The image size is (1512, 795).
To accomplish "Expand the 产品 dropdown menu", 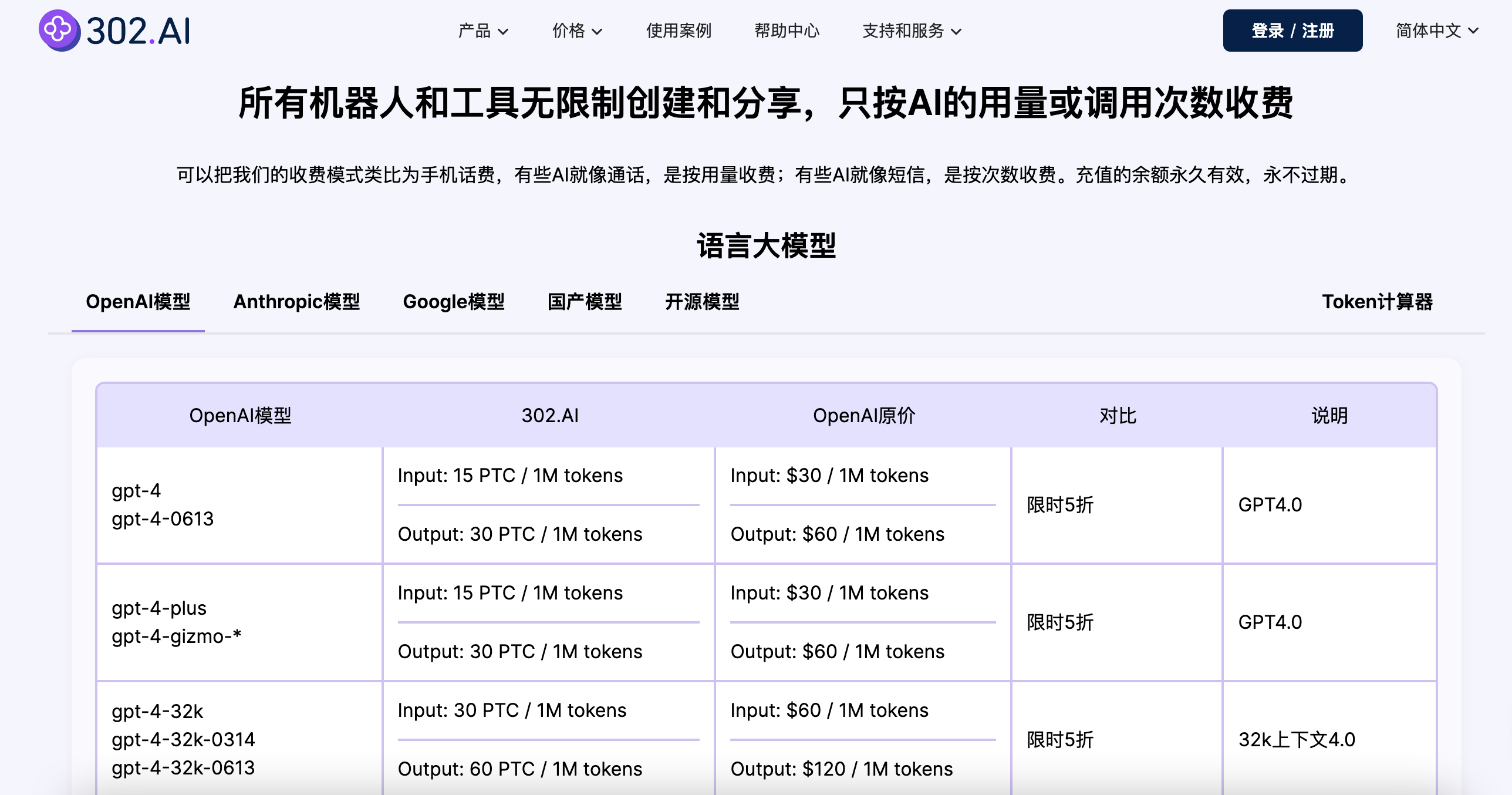I will pyautogui.click(x=482, y=31).
